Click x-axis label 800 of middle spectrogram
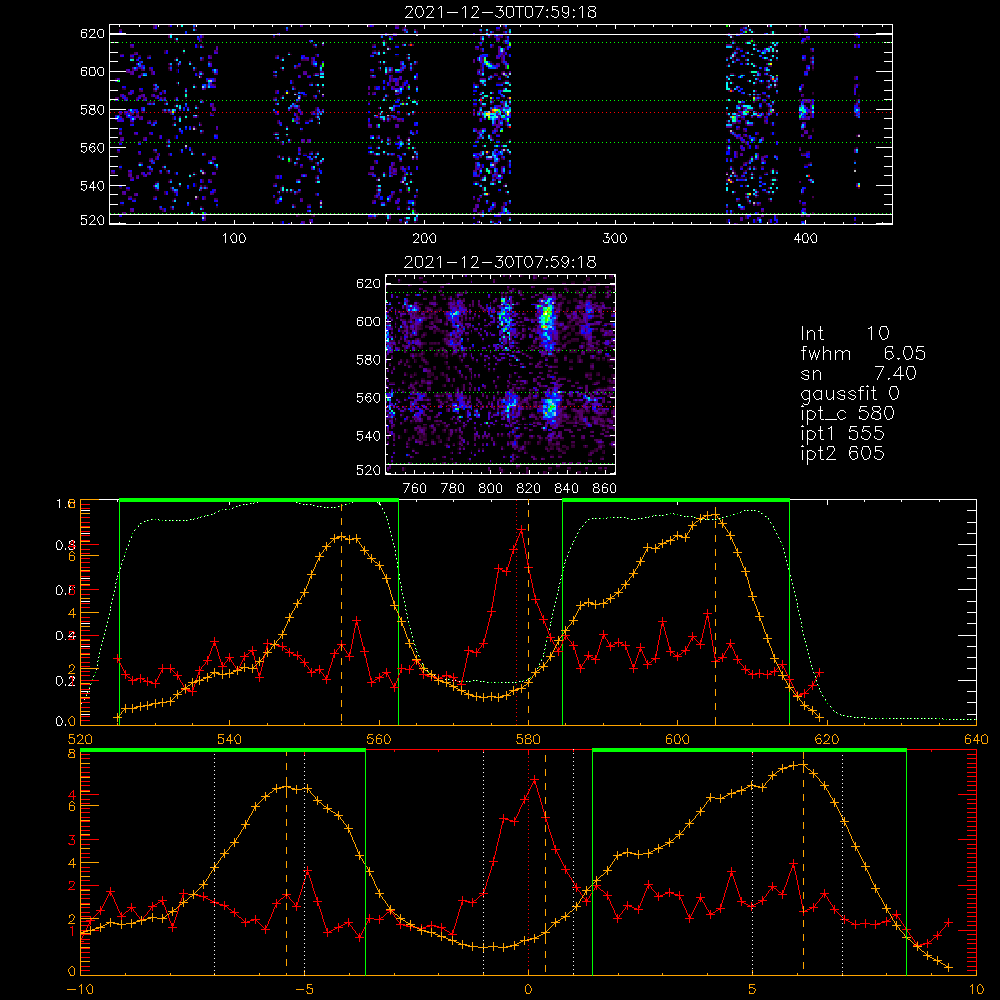Image resolution: width=1000 pixels, height=1000 pixels. [490, 489]
